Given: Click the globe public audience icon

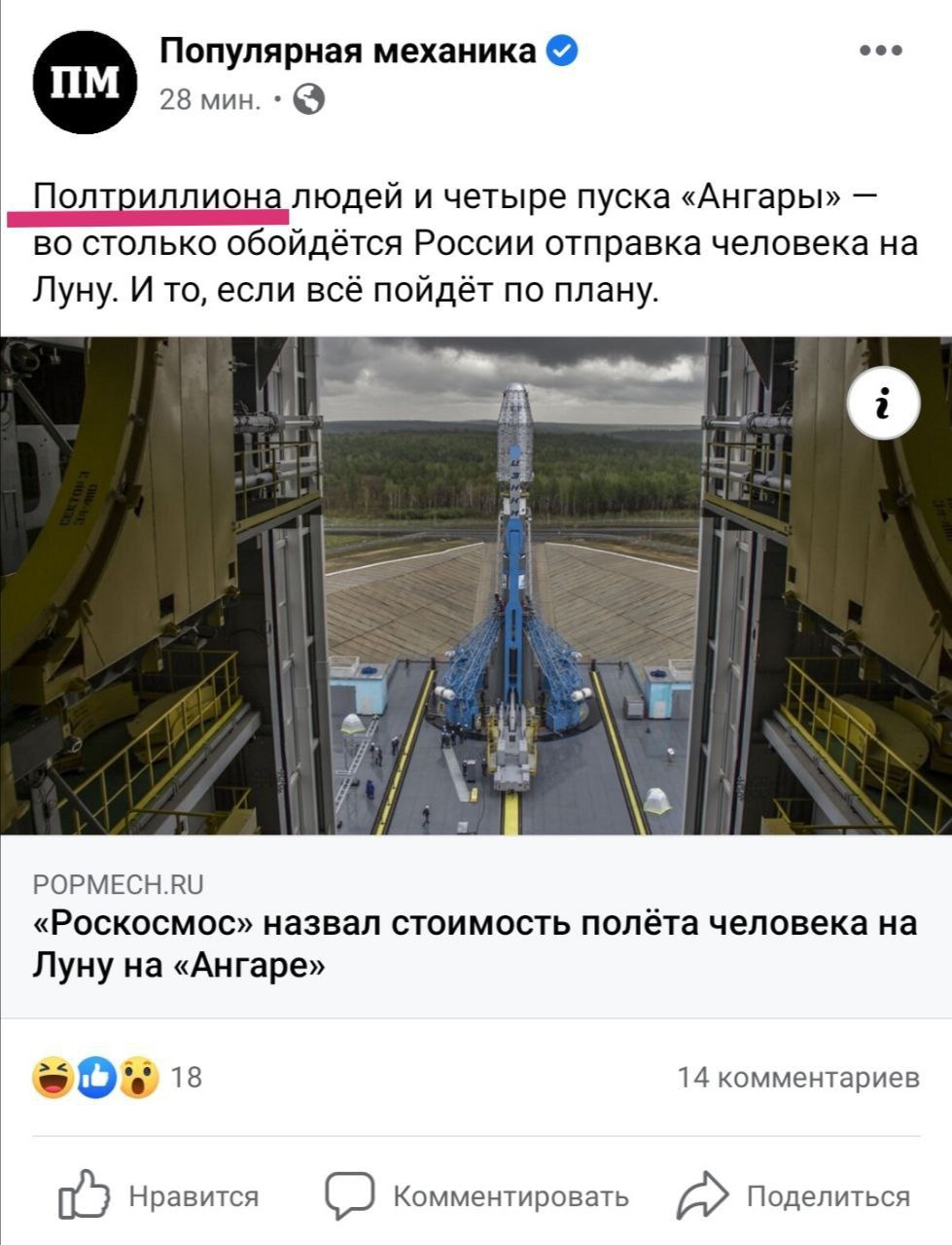Looking at the screenshot, I should (309, 99).
